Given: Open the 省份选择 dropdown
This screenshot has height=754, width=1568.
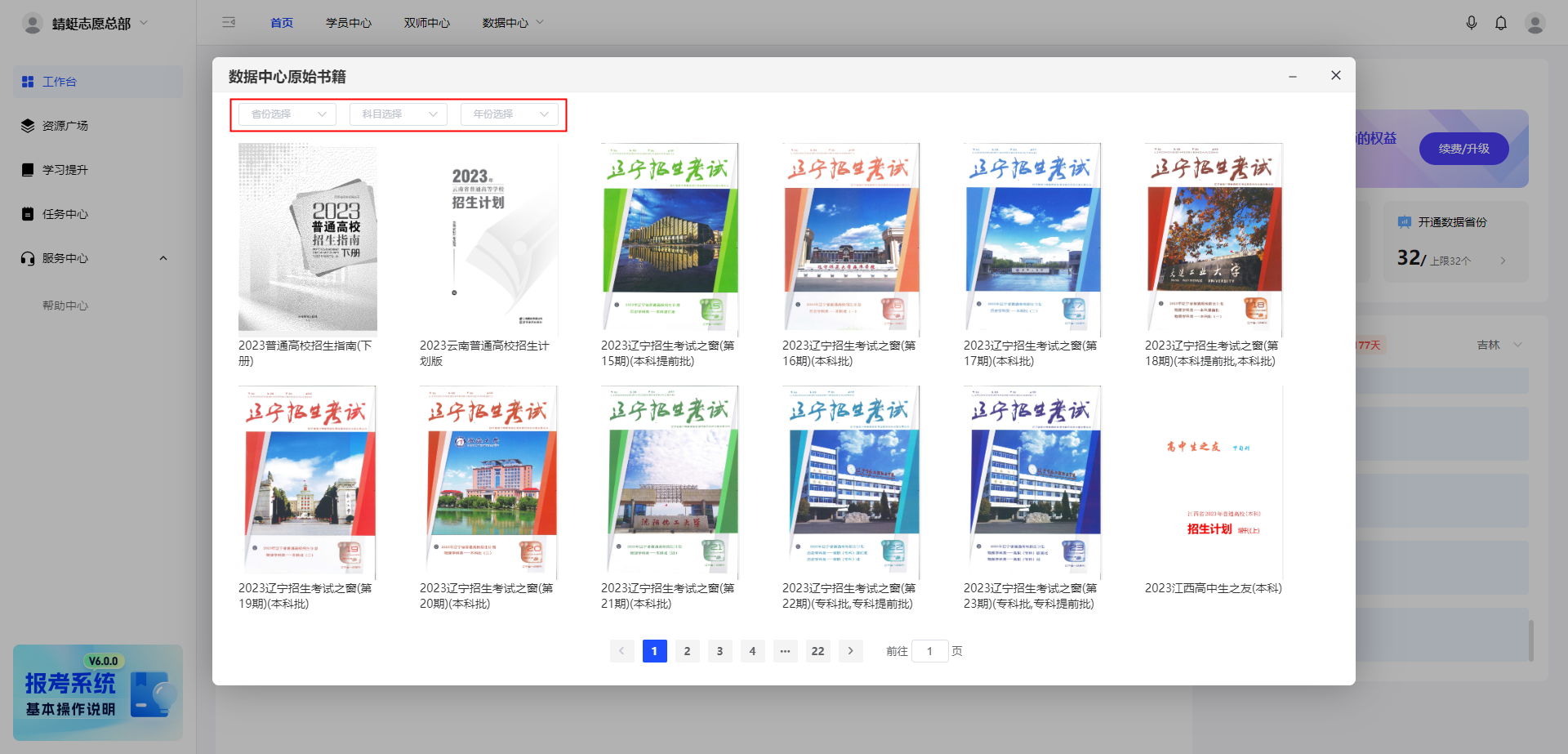Looking at the screenshot, I should tap(287, 114).
